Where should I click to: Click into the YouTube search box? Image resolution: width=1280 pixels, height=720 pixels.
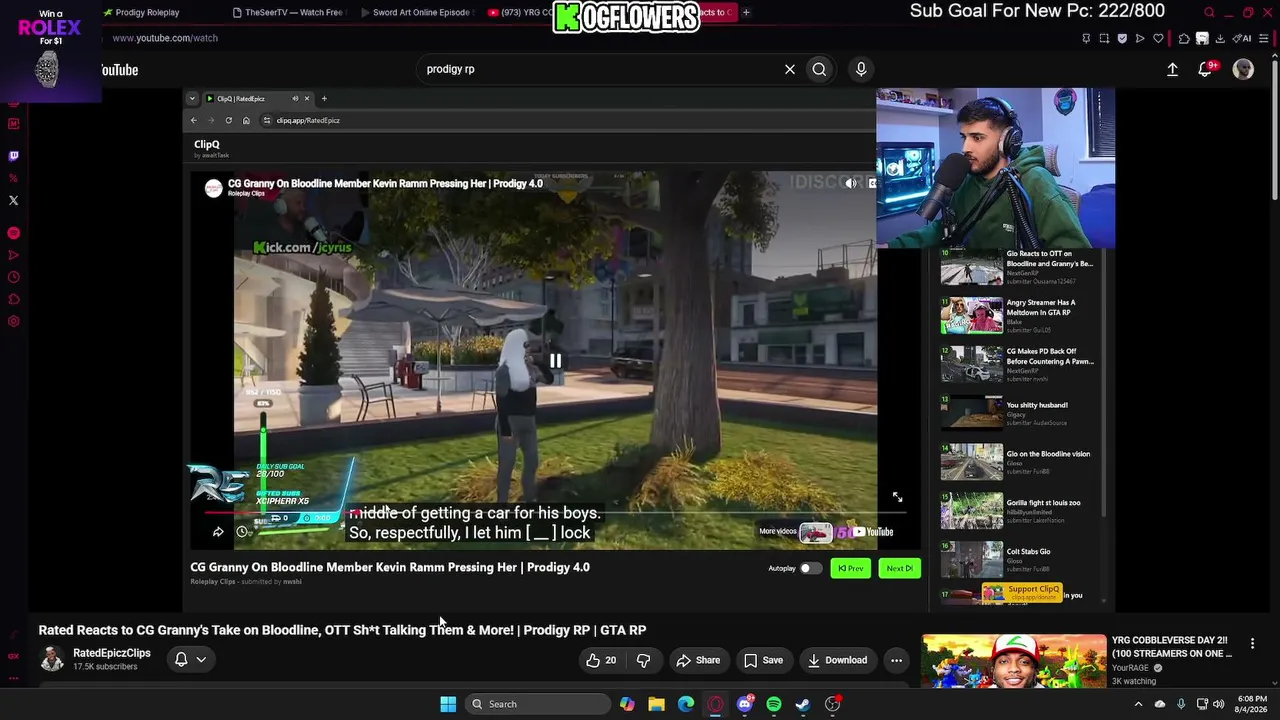(600, 69)
